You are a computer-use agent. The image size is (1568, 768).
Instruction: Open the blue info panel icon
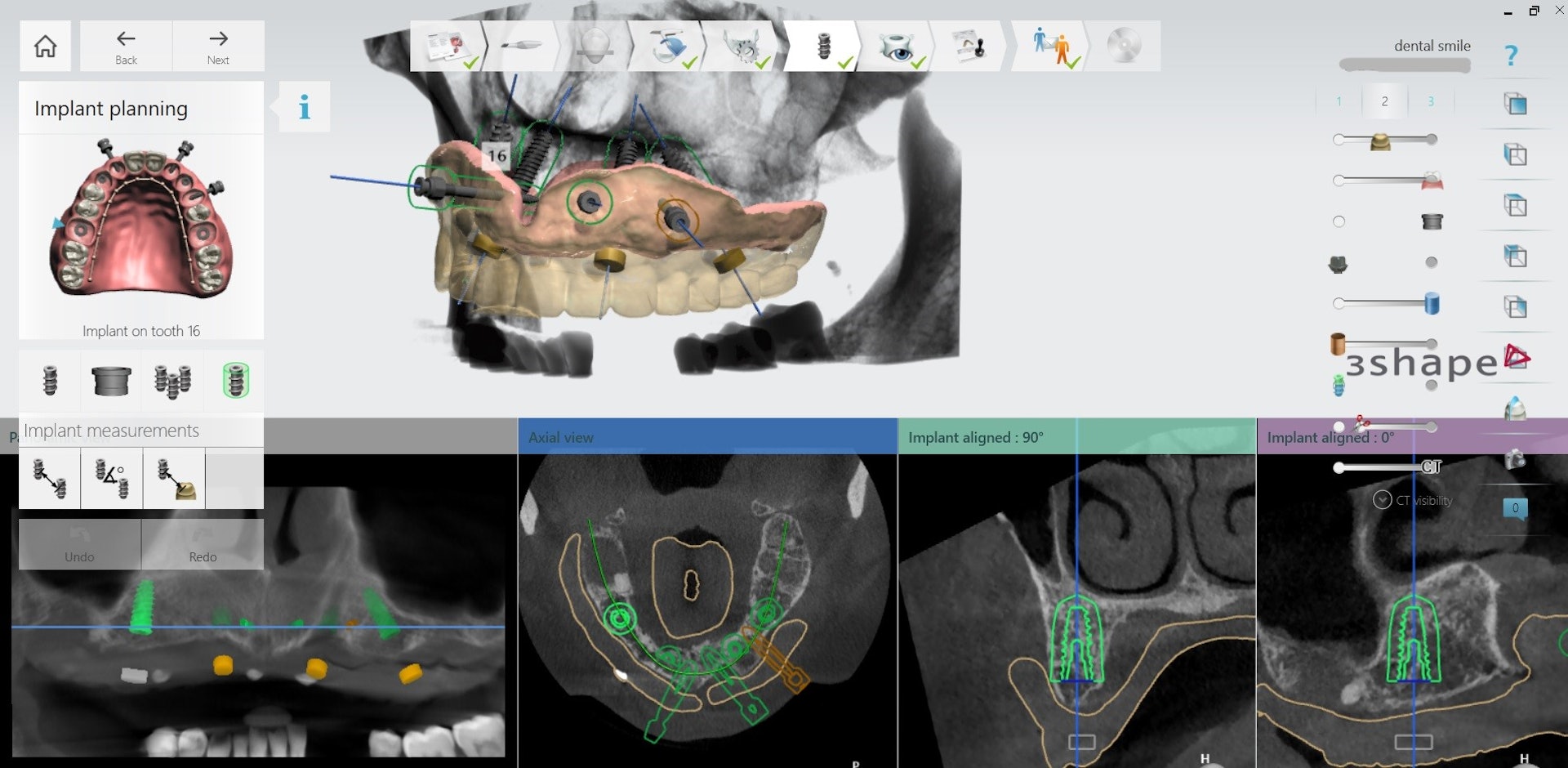[x=305, y=107]
